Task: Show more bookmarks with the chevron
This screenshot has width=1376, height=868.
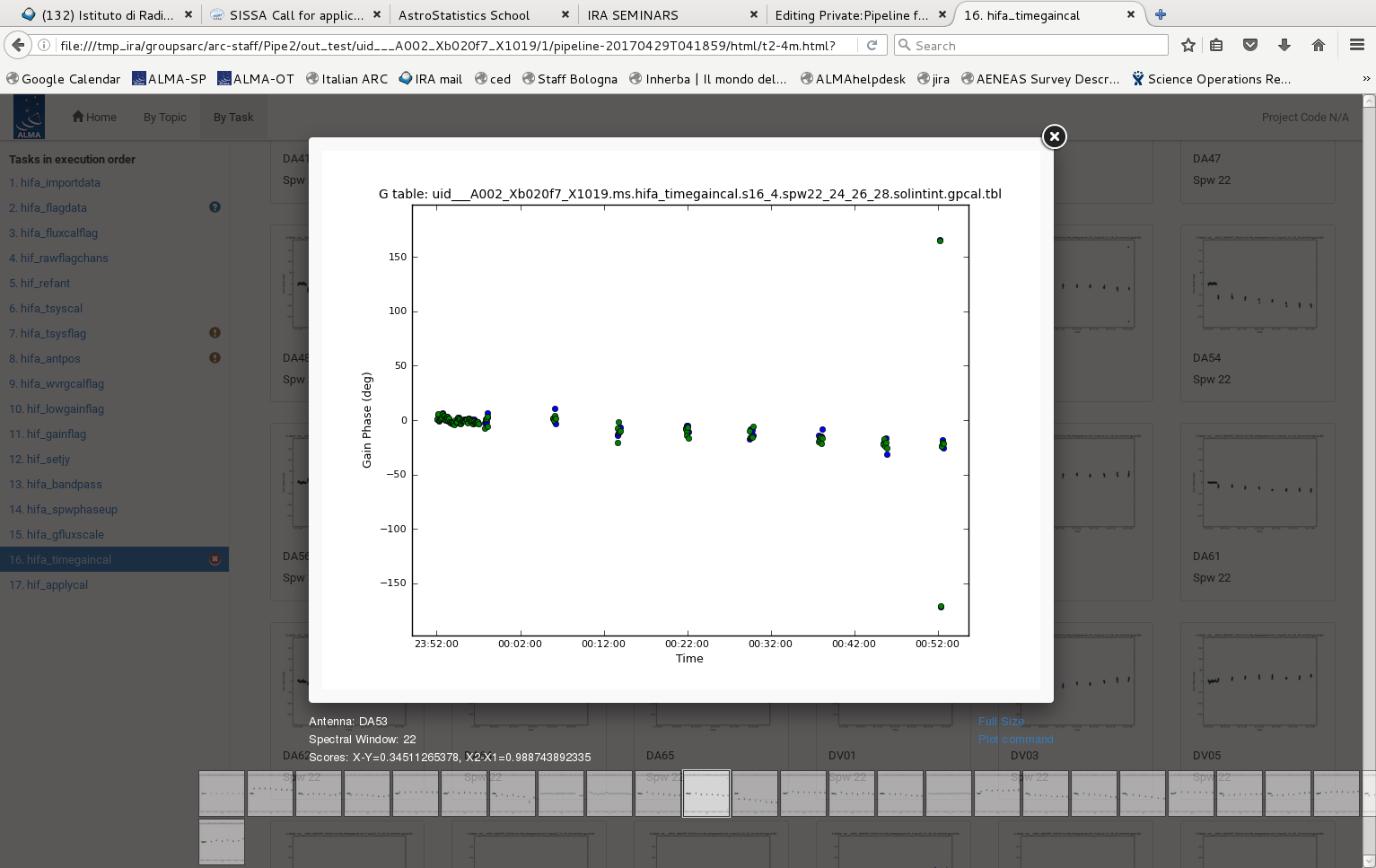Action: click(x=1366, y=79)
